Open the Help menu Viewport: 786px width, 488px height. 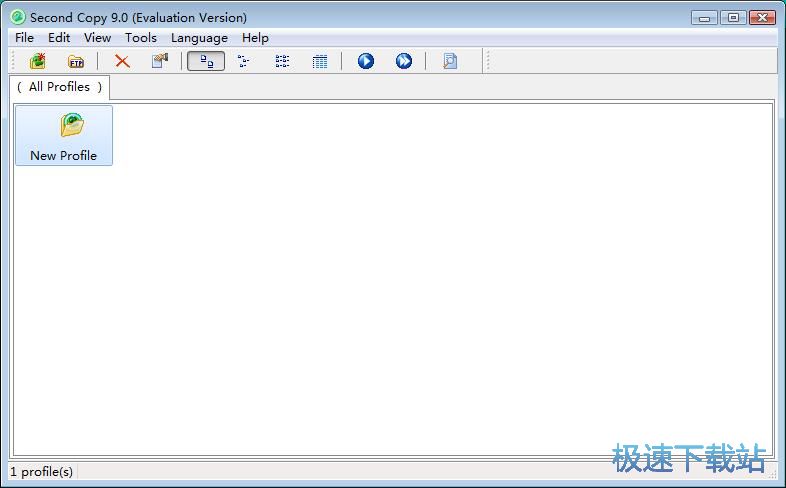point(255,38)
